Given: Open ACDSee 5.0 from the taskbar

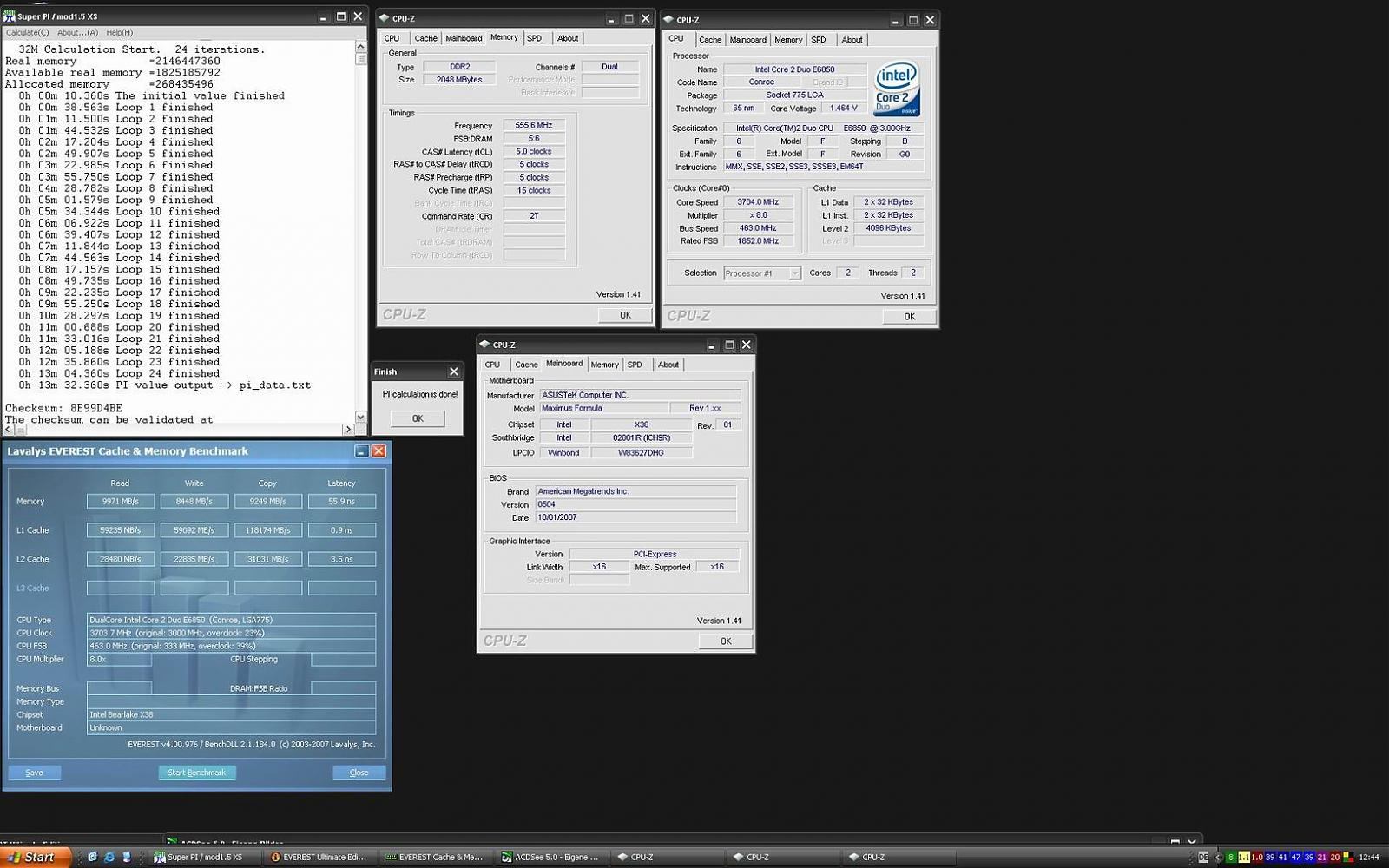Looking at the screenshot, I should [550, 857].
